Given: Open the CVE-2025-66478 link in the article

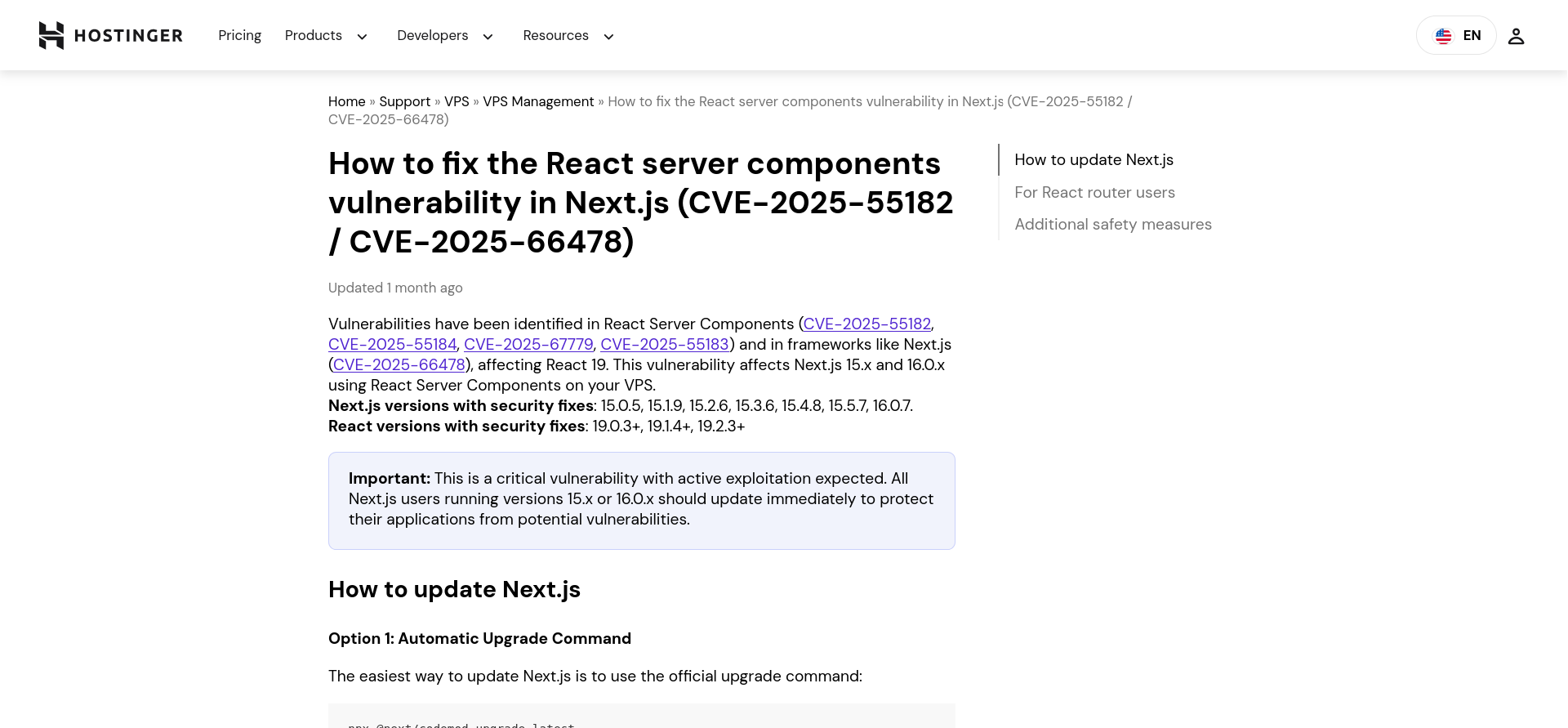Looking at the screenshot, I should coord(399,364).
